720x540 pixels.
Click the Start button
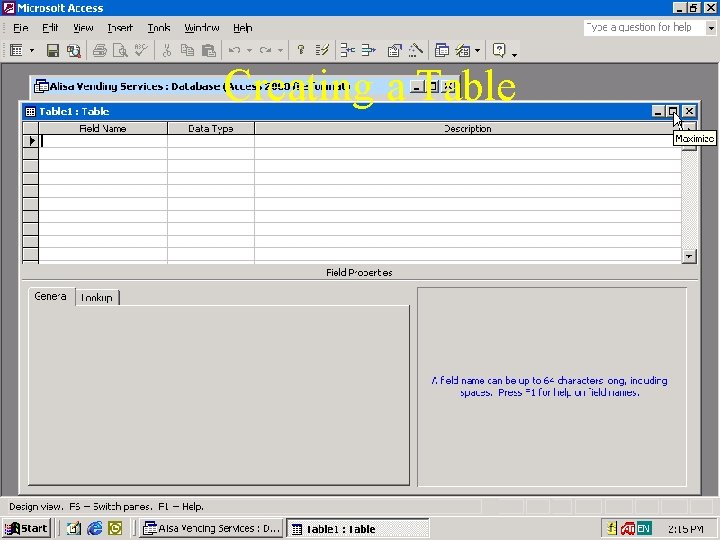[x=26, y=529]
